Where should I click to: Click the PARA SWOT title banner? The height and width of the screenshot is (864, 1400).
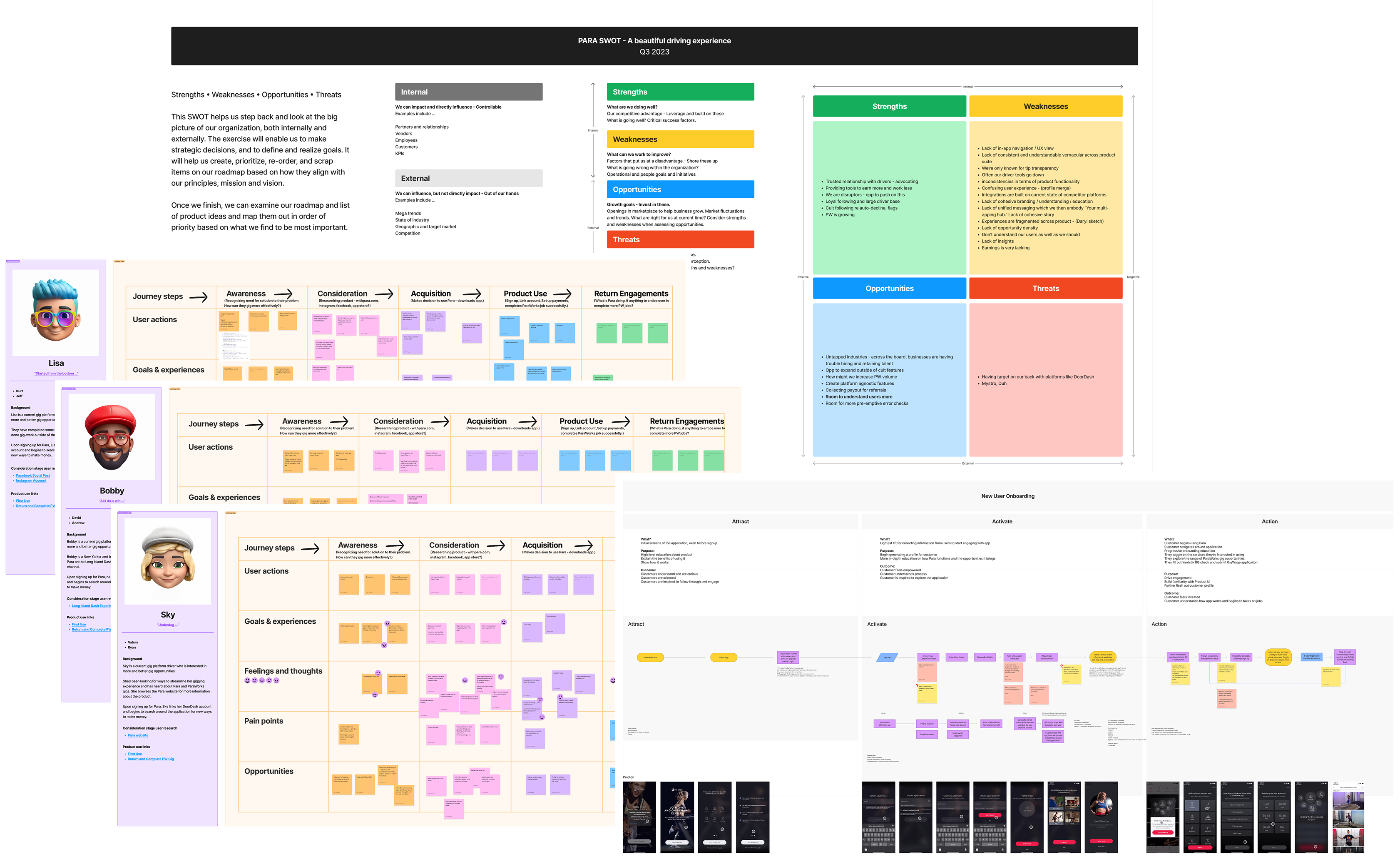(654, 46)
